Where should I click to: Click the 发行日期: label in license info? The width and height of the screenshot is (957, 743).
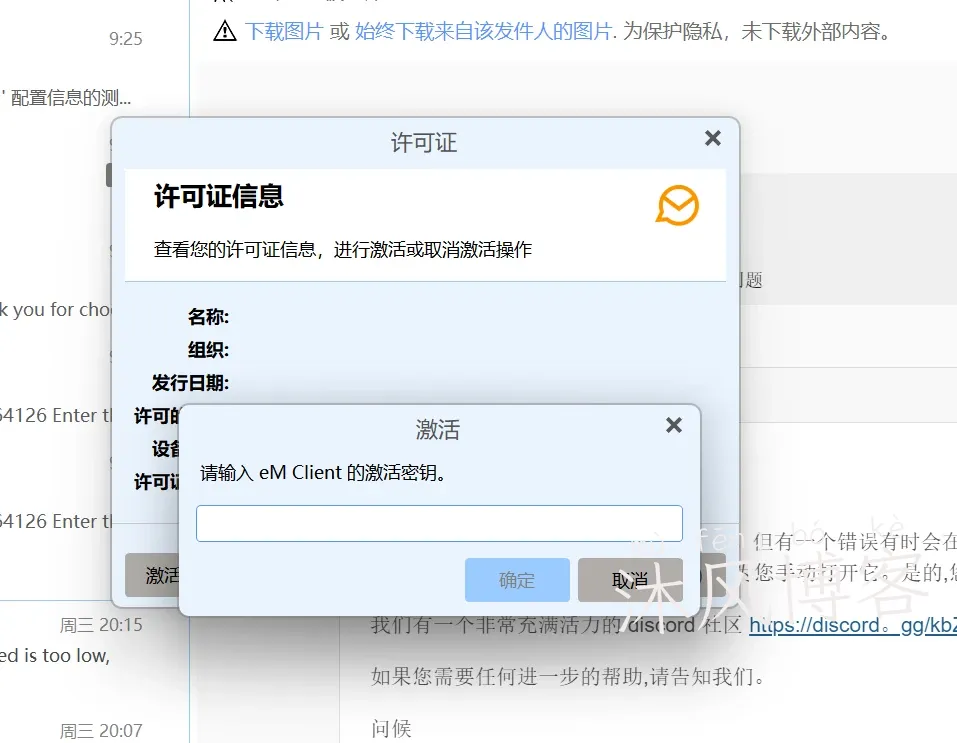point(190,383)
